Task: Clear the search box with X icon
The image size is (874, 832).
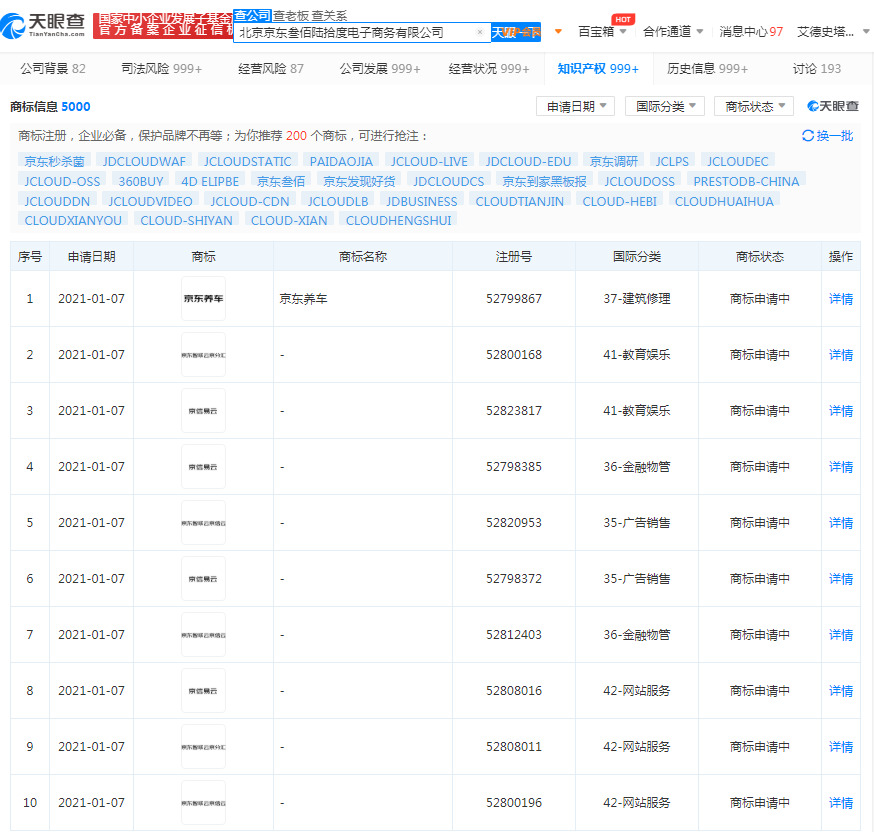Action: click(479, 32)
